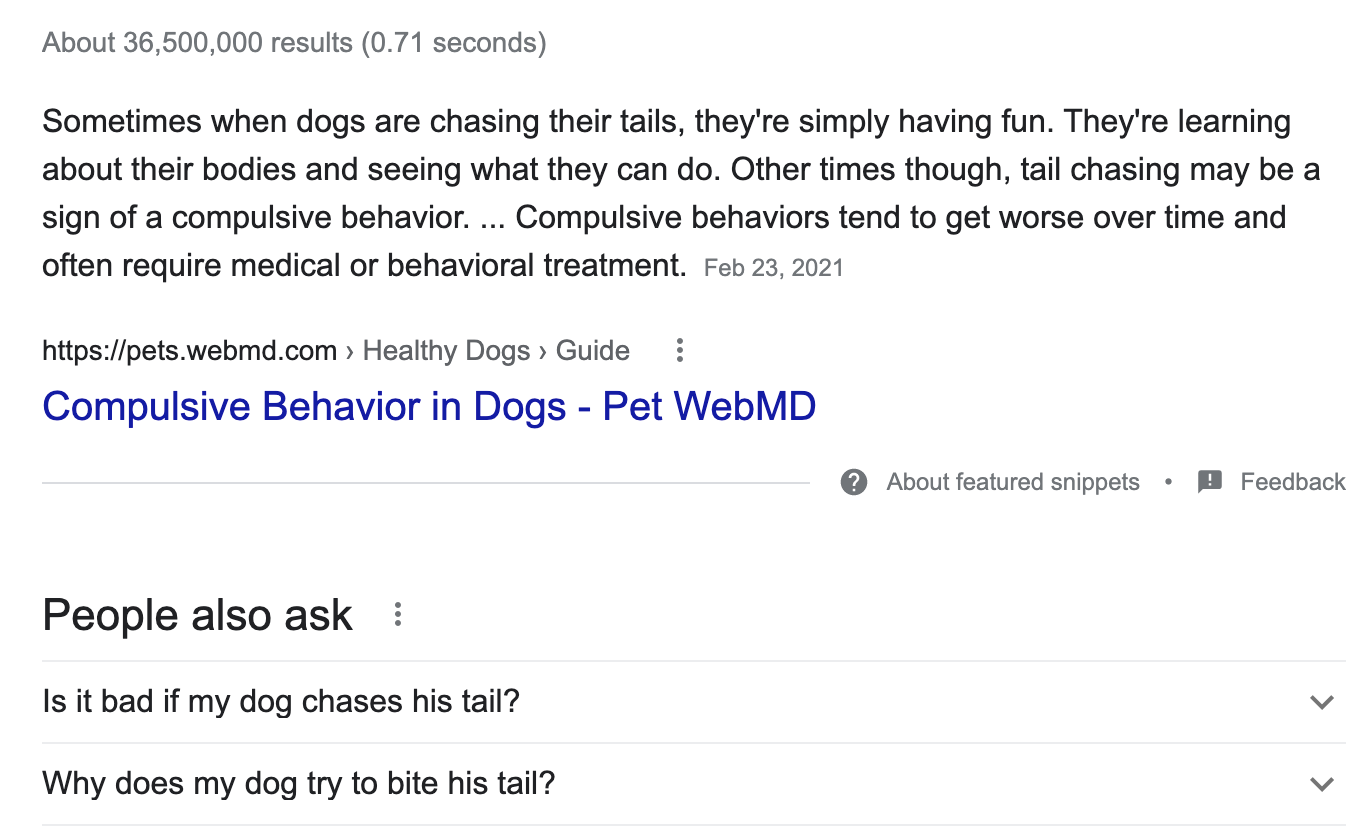The width and height of the screenshot is (1364, 830).
Task: Open the three-dot menu beside the WebMD URL
Action: tap(680, 351)
